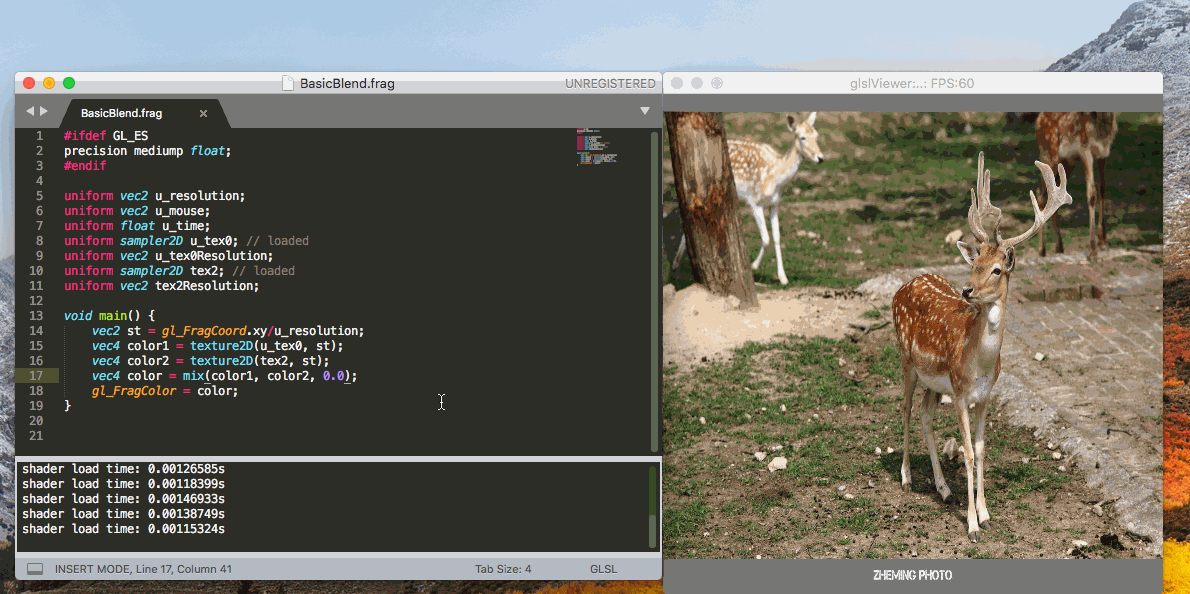1190x594 pixels.
Task: Click 'gl_FragColor' on line 18
Action: click(x=134, y=391)
